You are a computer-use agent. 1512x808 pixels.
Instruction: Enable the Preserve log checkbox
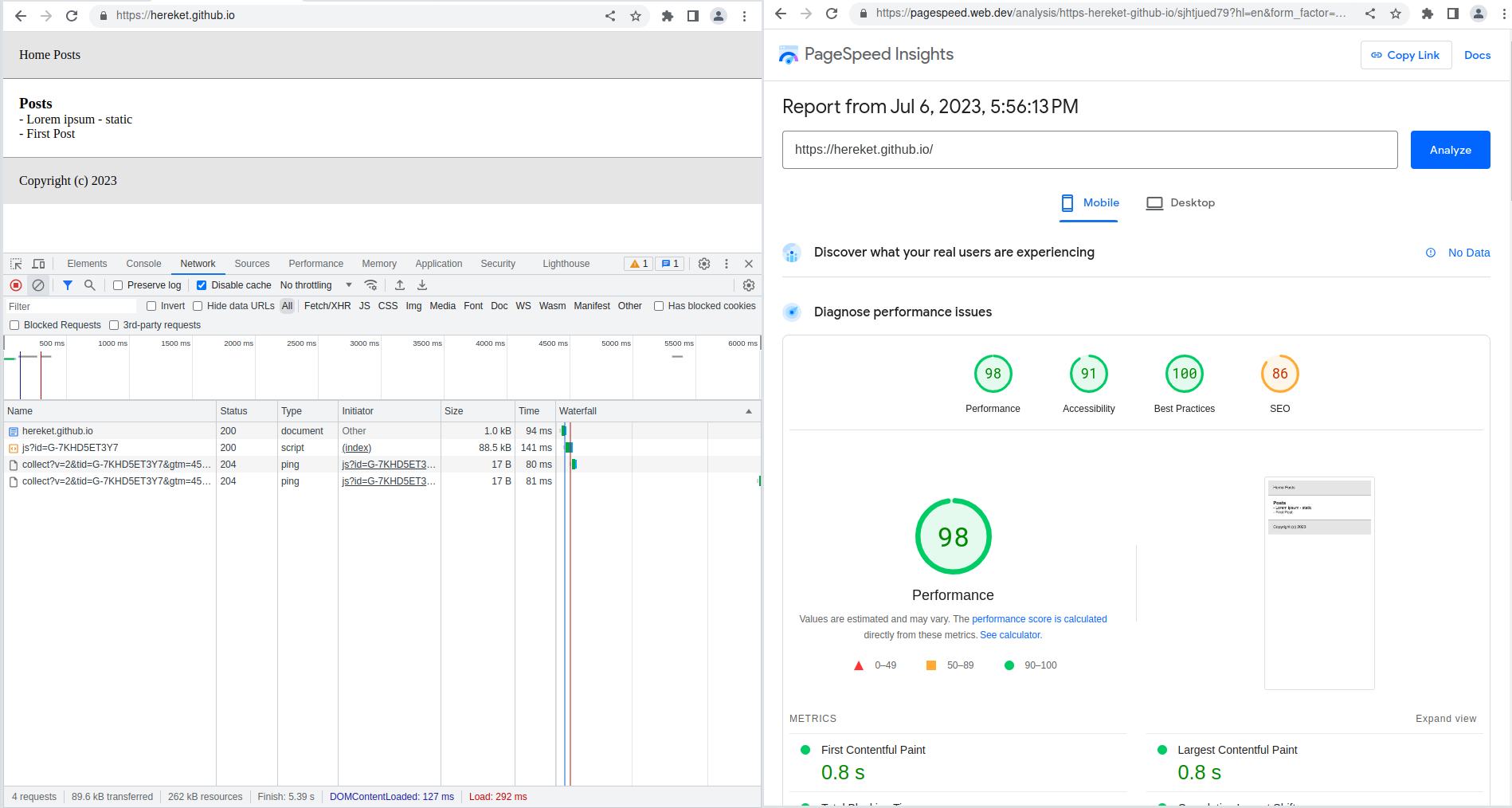pyautogui.click(x=118, y=285)
